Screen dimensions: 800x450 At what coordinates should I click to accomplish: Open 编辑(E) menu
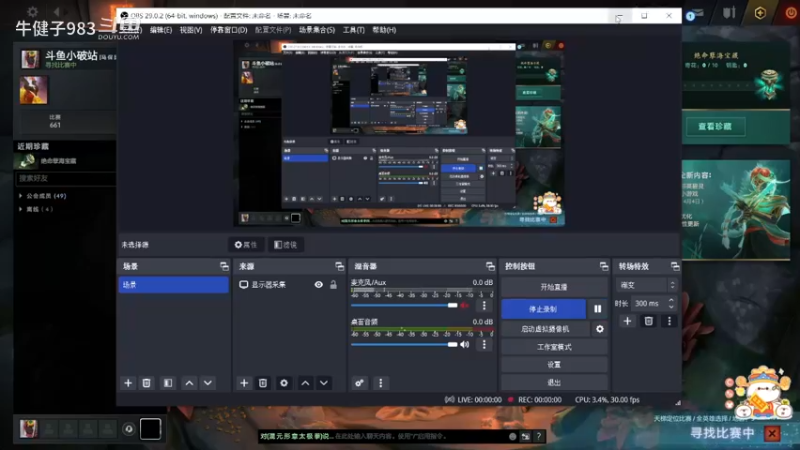161,30
